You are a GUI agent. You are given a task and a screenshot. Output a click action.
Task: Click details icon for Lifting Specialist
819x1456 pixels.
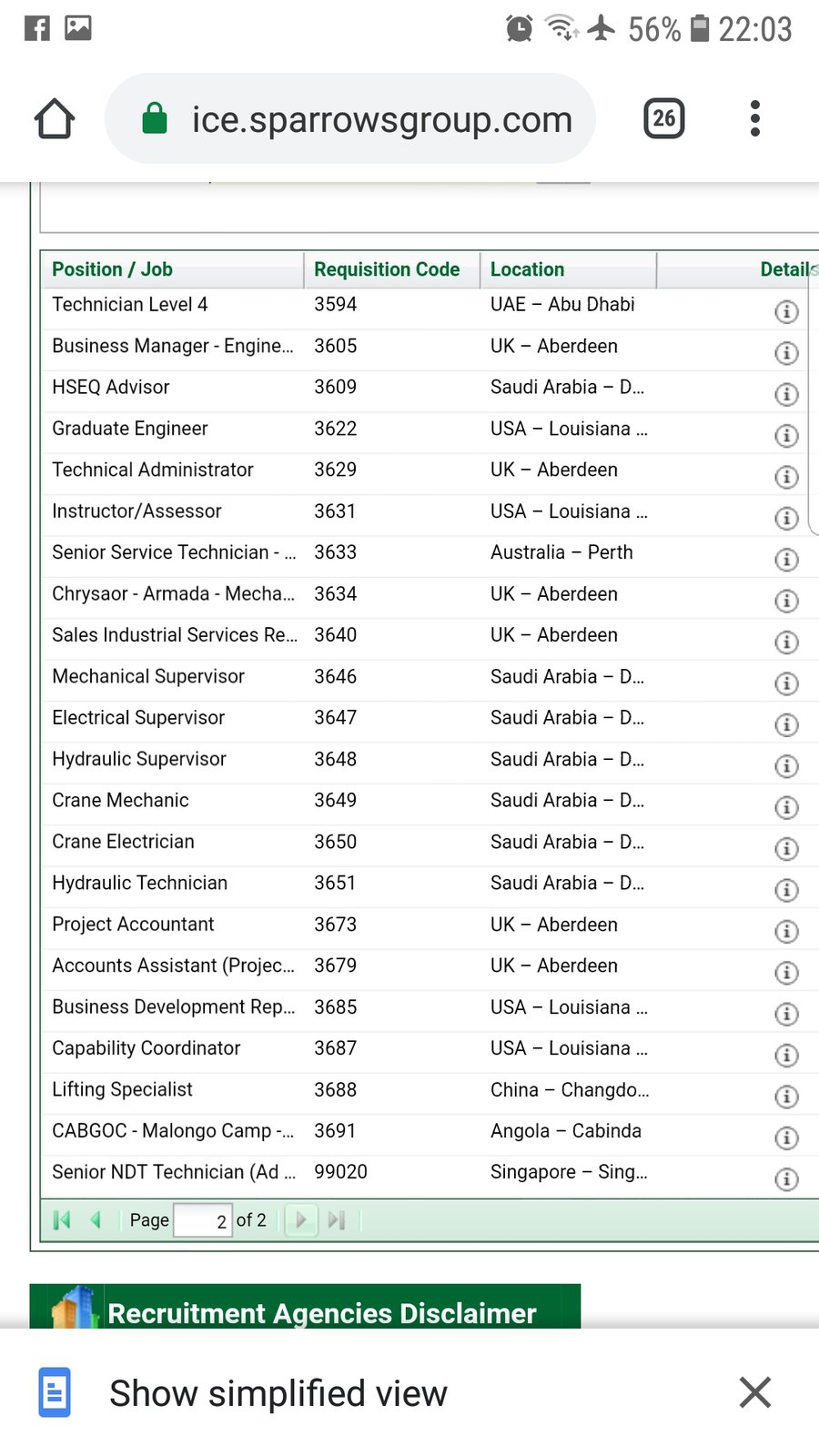coord(786,1097)
